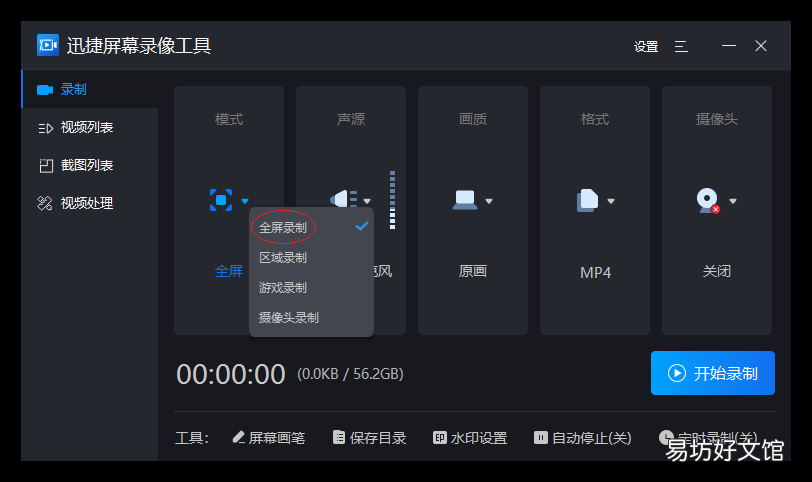Click the speaker icon under 声源
The image size is (812, 482).
point(343,200)
